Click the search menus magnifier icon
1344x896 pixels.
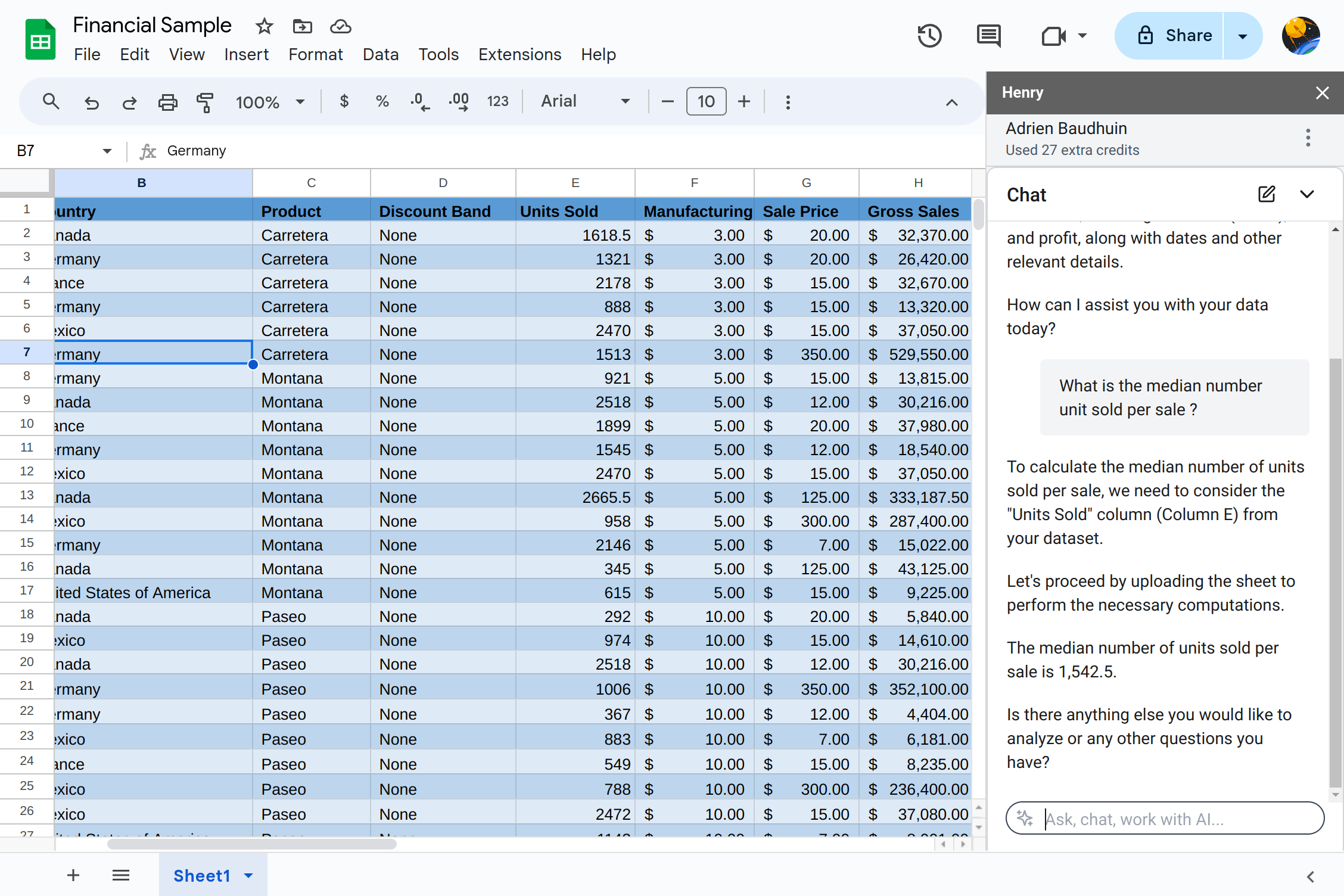pyautogui.click(x=51, y=102)
